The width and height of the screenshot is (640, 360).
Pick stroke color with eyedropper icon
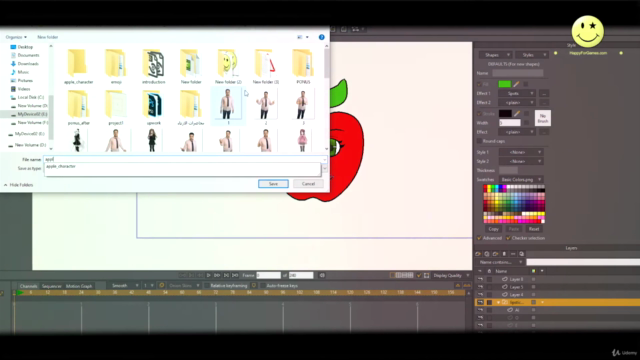coord(517,113)
